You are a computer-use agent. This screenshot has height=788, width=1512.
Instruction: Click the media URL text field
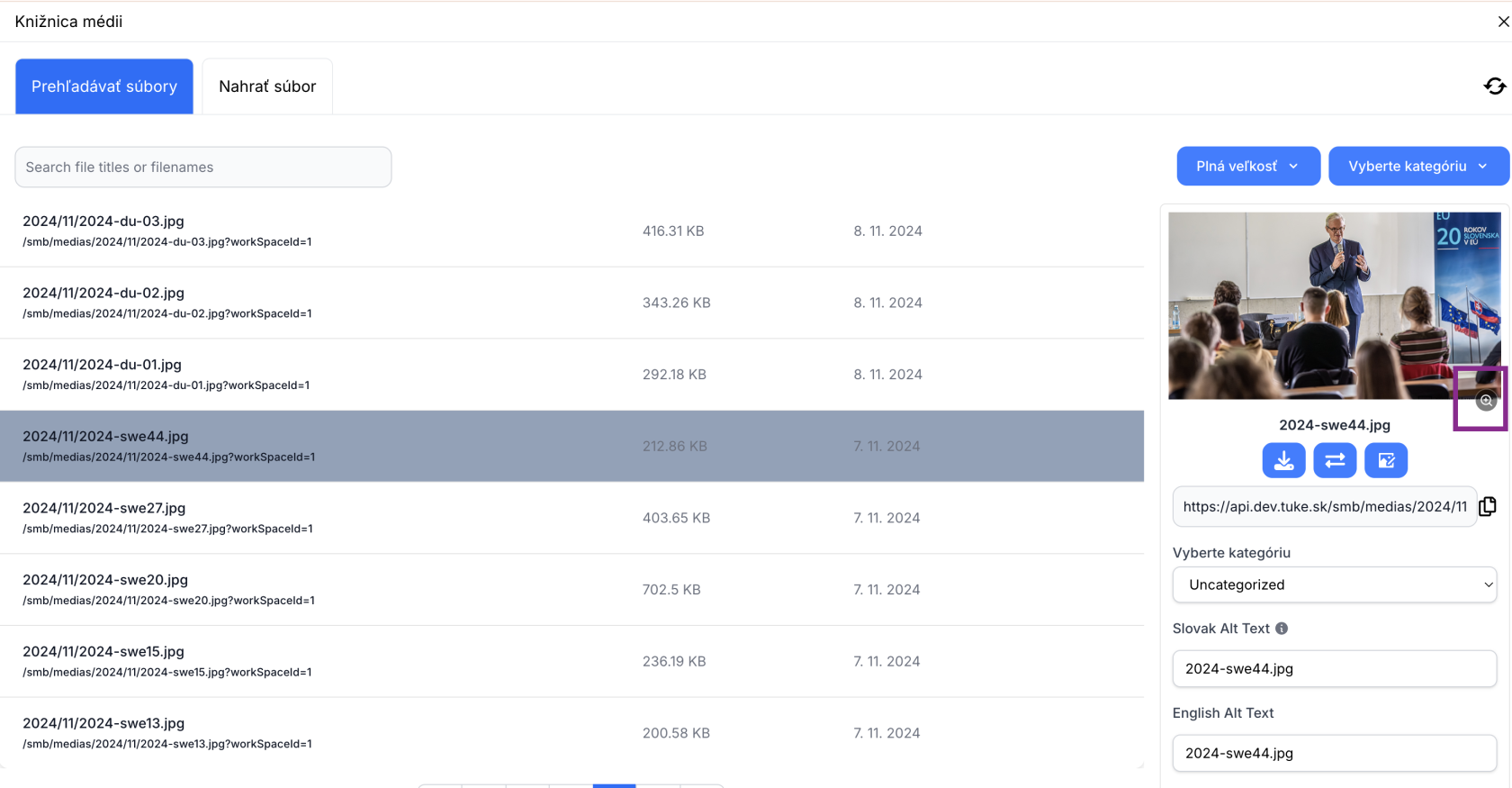tap(1324, 506)
